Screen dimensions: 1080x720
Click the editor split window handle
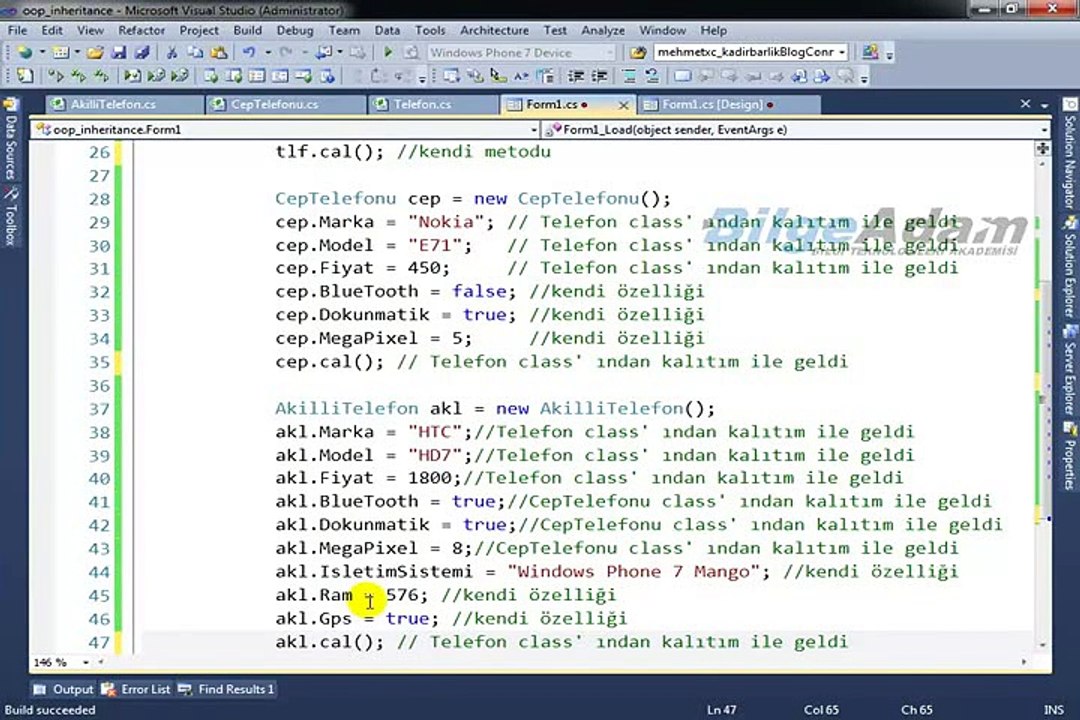1043,149
